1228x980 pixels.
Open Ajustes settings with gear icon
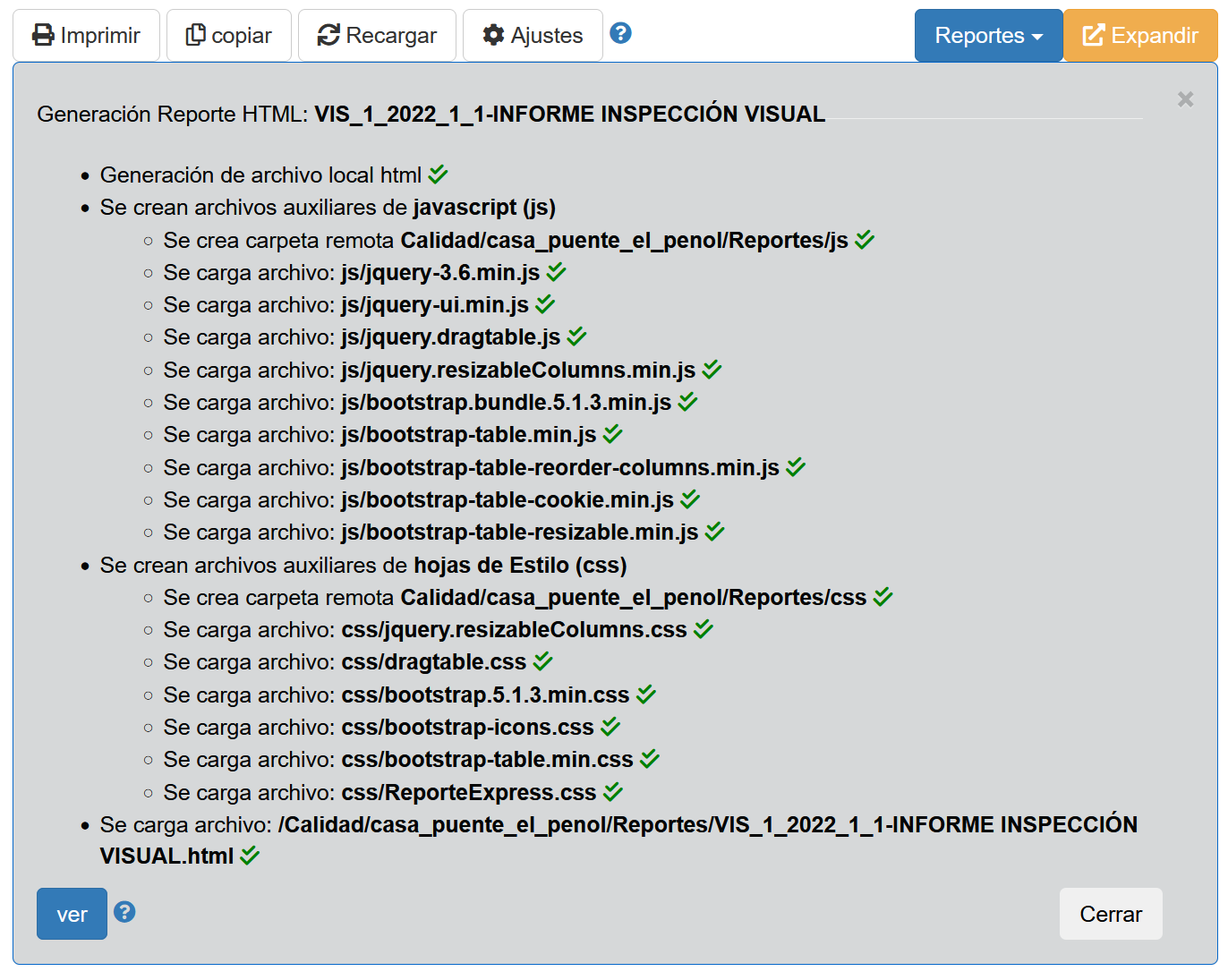click(x=533, y=36)
